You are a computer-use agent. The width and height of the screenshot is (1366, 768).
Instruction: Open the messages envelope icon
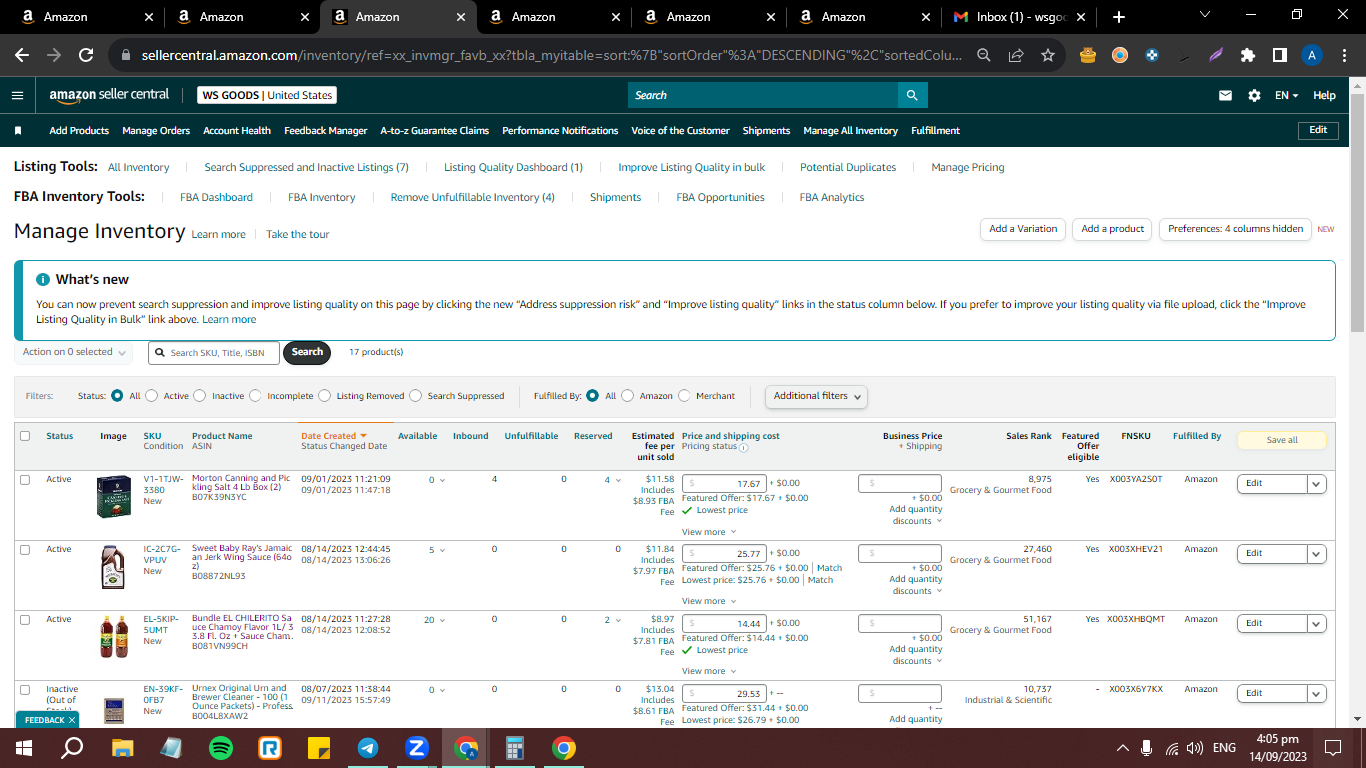[x=1225, y=95]
